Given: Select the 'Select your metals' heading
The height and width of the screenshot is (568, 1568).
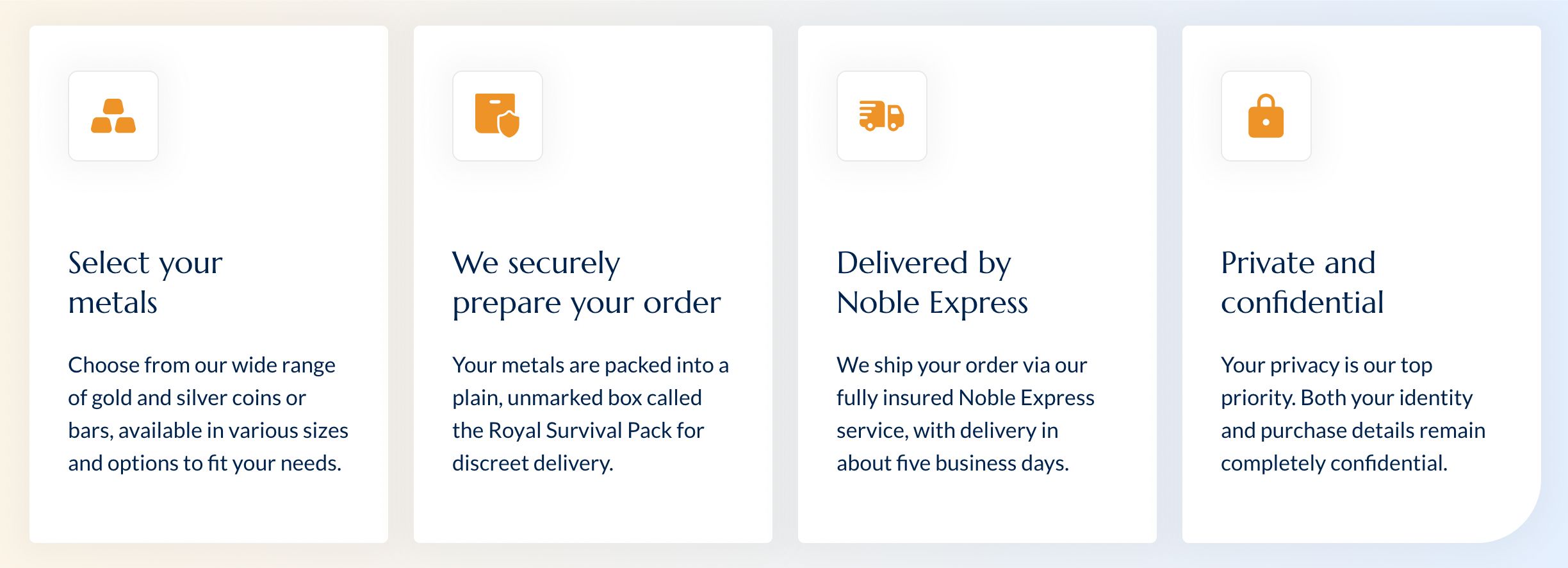Looking at the screenshot, I should [x=145, y=282].
